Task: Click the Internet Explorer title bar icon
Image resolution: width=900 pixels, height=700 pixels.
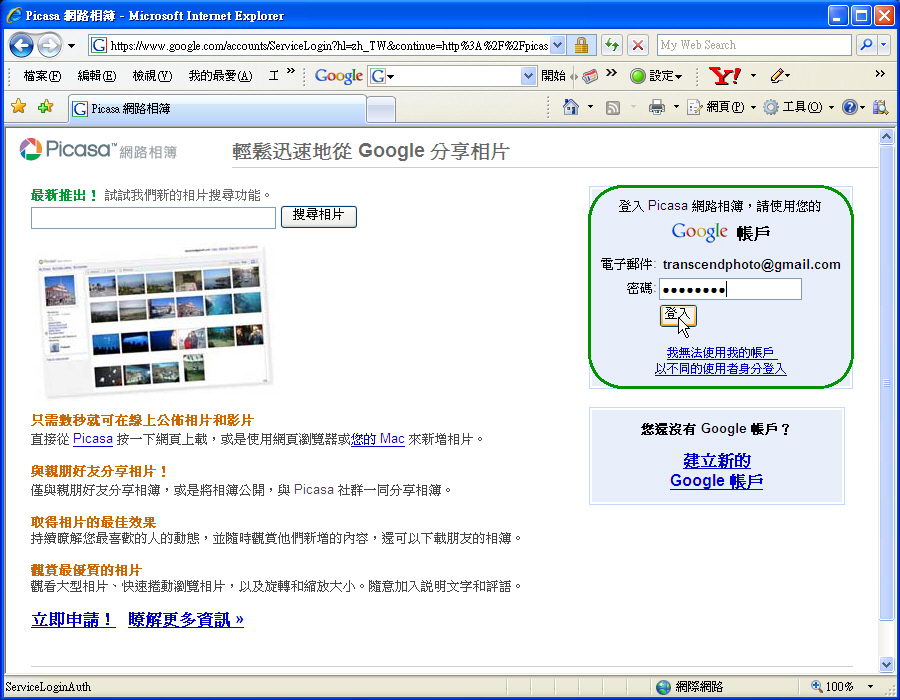Action: click(x=14, y=15)
